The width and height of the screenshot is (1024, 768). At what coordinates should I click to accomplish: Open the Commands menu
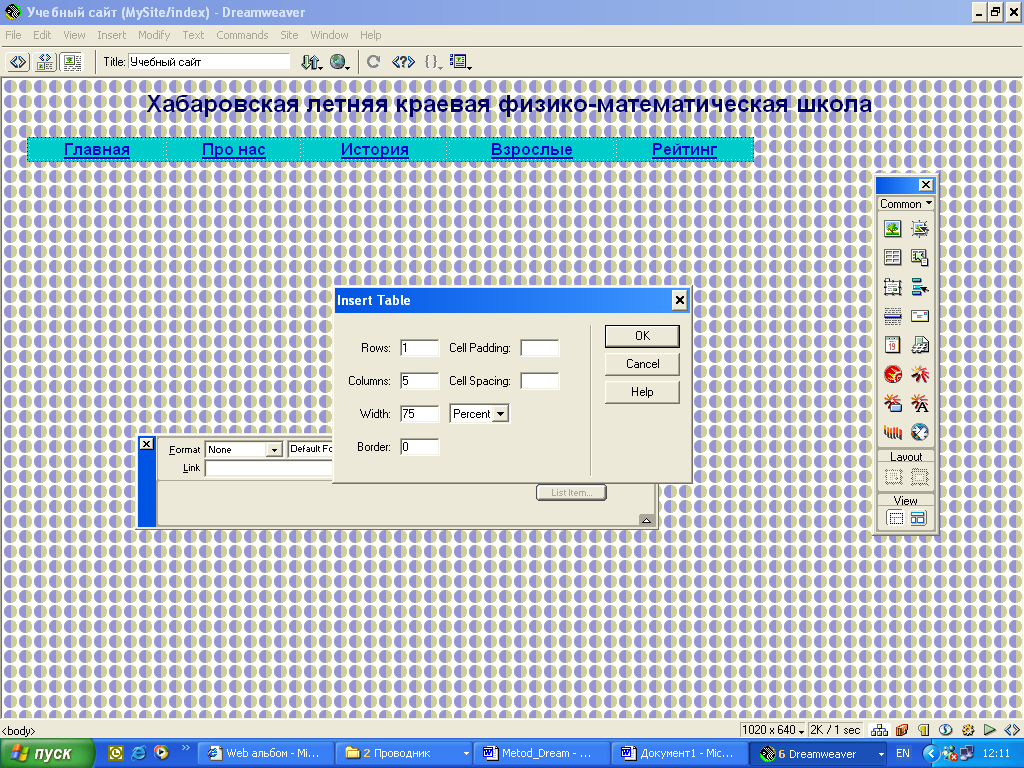(x=242, y=35)
